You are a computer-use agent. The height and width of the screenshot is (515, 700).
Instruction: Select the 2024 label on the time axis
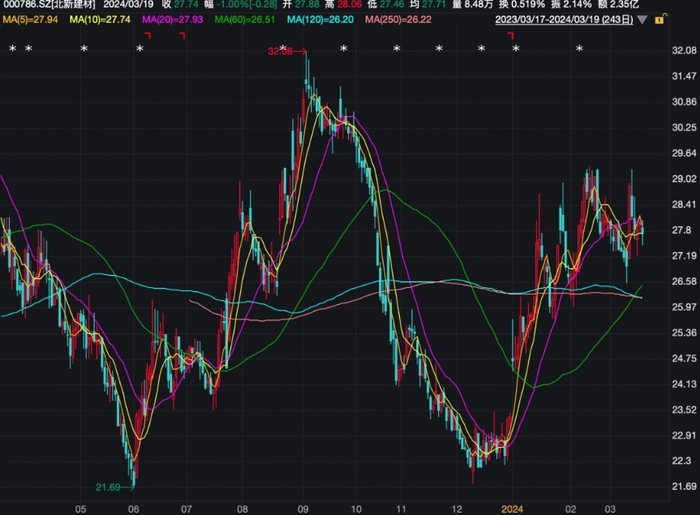pos(512,507)
